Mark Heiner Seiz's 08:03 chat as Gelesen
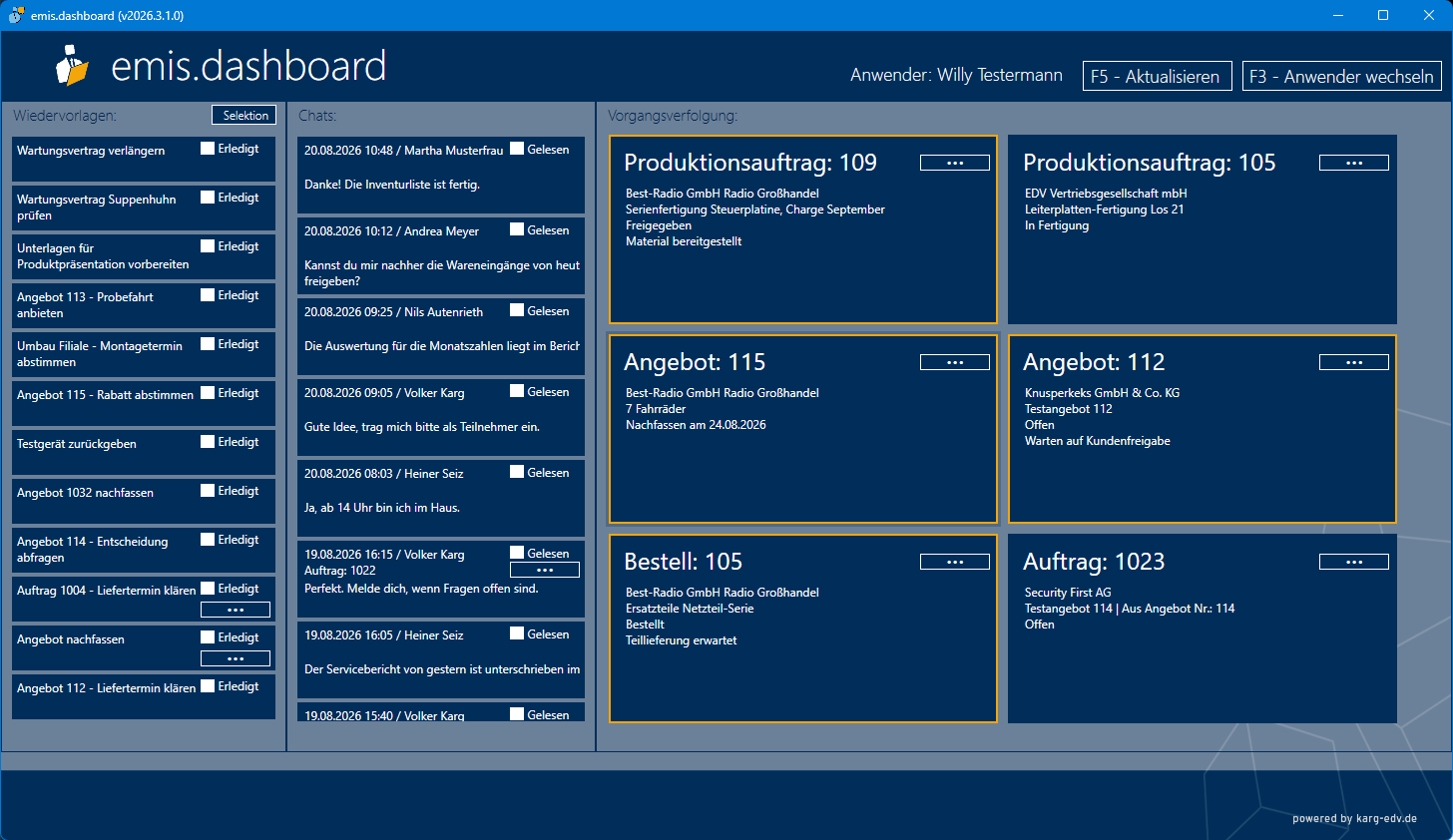 coord(517,472)
